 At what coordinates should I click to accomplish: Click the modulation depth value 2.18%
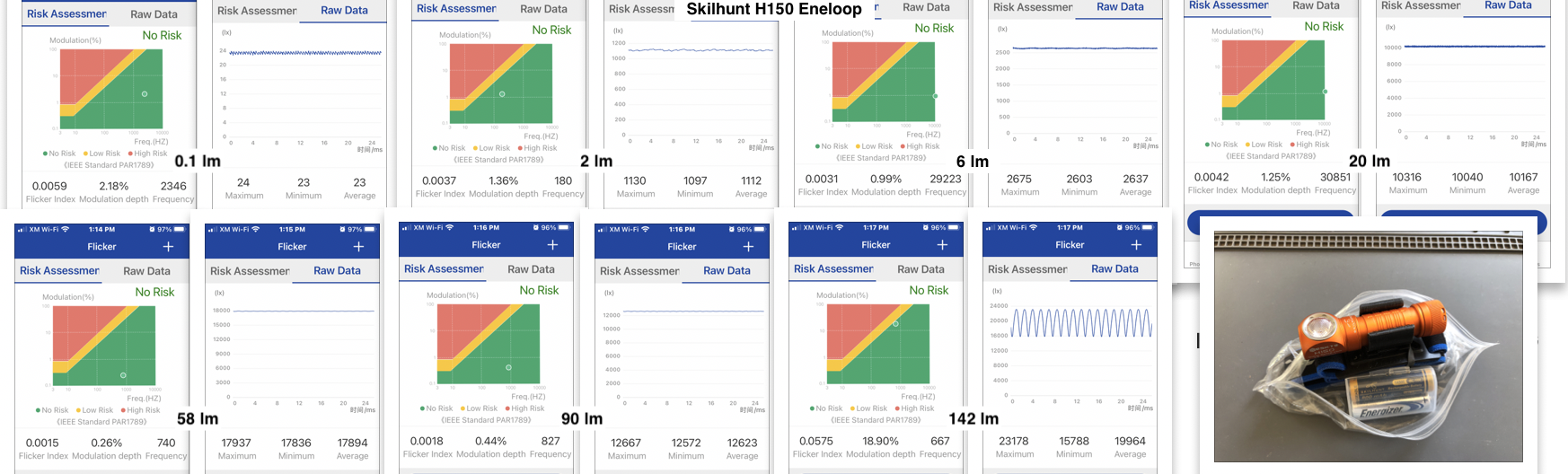[113, 186]
